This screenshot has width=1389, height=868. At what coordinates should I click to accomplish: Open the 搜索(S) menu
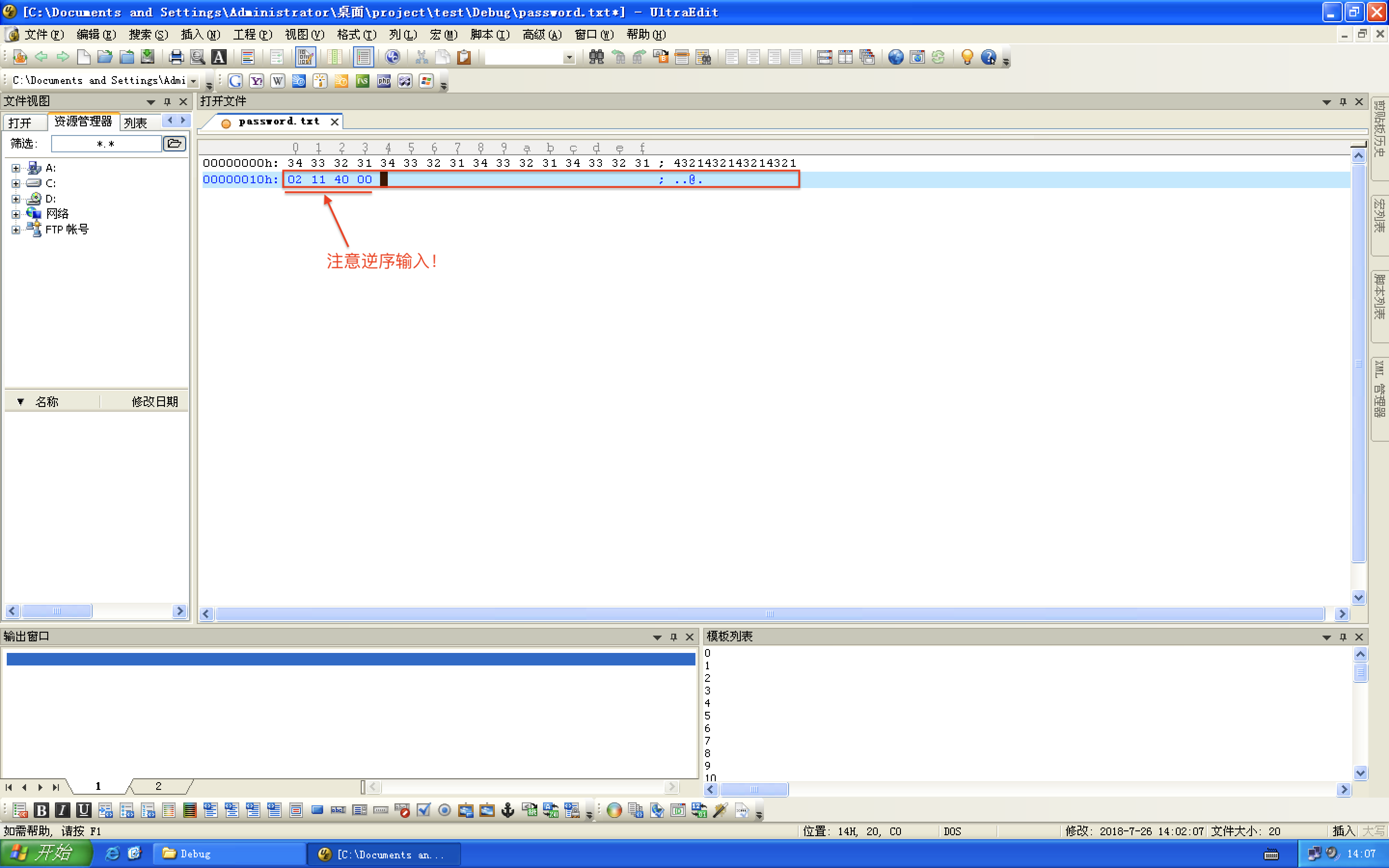[x=149, y=34]
